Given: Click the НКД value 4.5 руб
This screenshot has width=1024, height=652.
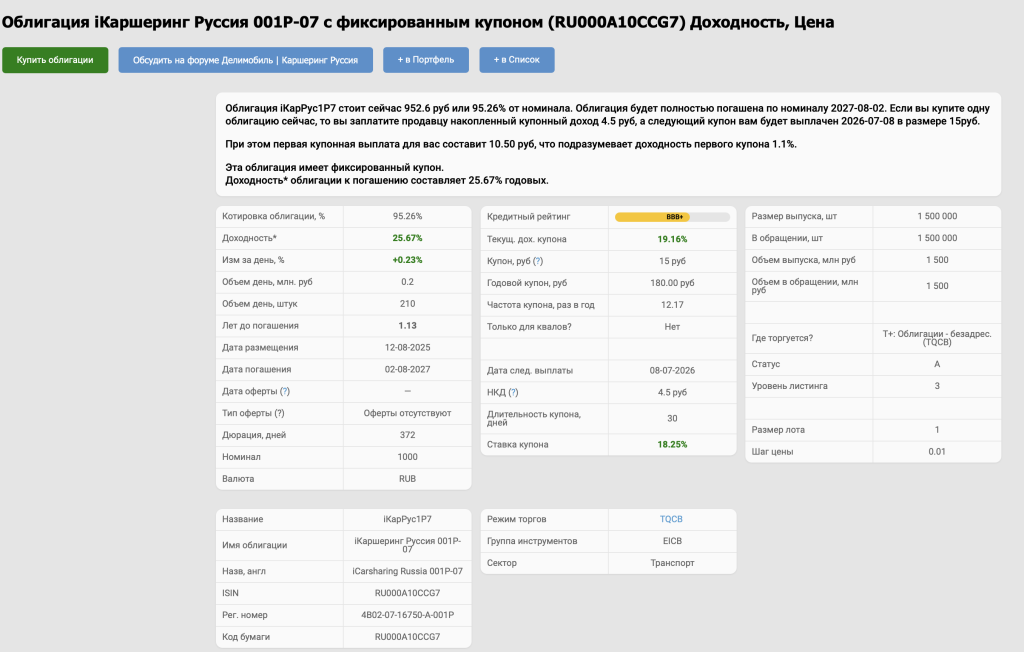Looking at the screenshot, I should pos(672,393).
